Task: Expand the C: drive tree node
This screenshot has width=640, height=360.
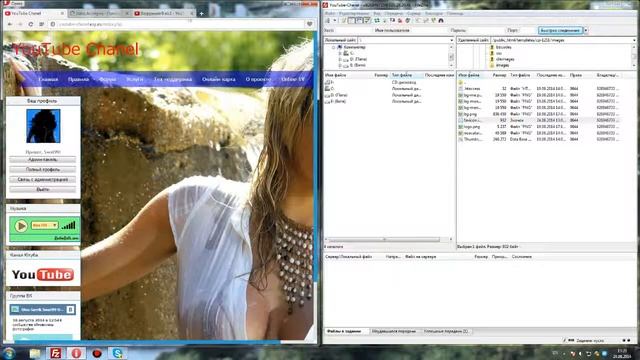Action: tap(340, 53)
